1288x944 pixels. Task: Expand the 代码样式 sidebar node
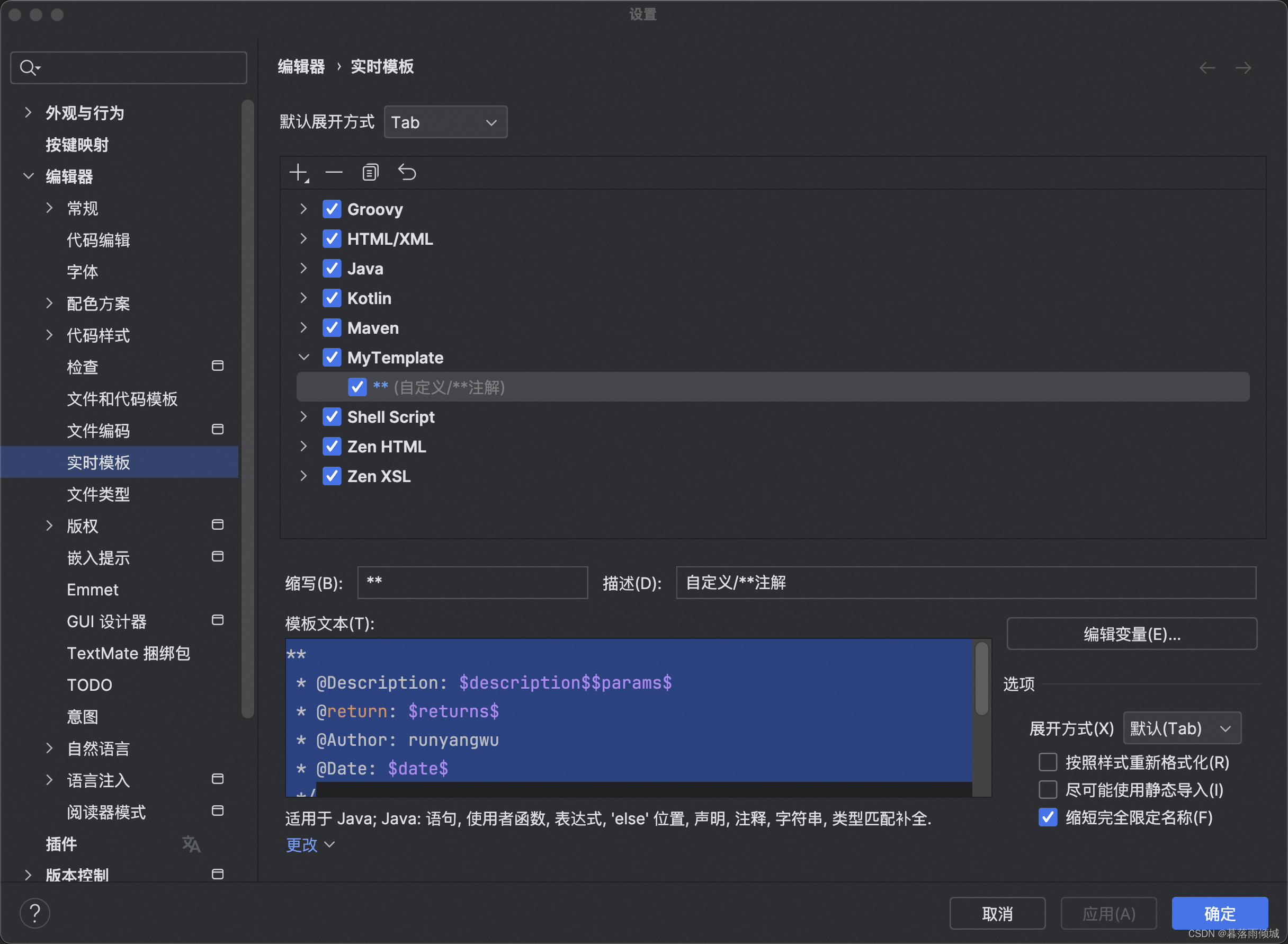[49, 335]
